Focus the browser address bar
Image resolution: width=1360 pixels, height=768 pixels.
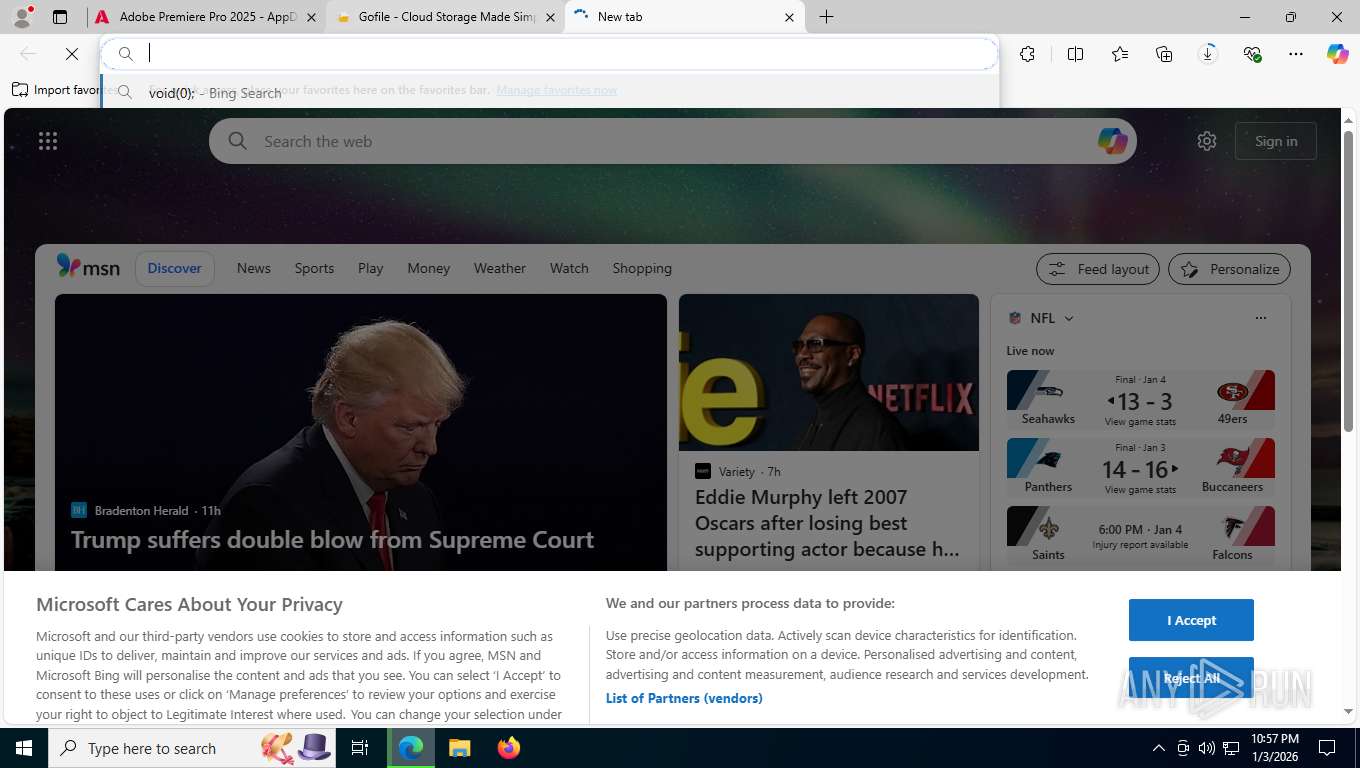click(x=550, y=54)
